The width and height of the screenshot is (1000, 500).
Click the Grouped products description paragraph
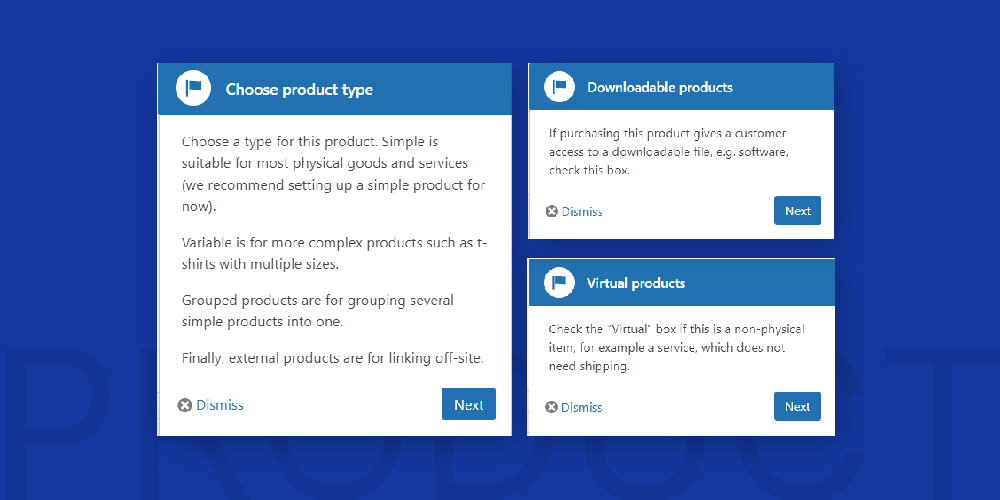pos(318,311)
